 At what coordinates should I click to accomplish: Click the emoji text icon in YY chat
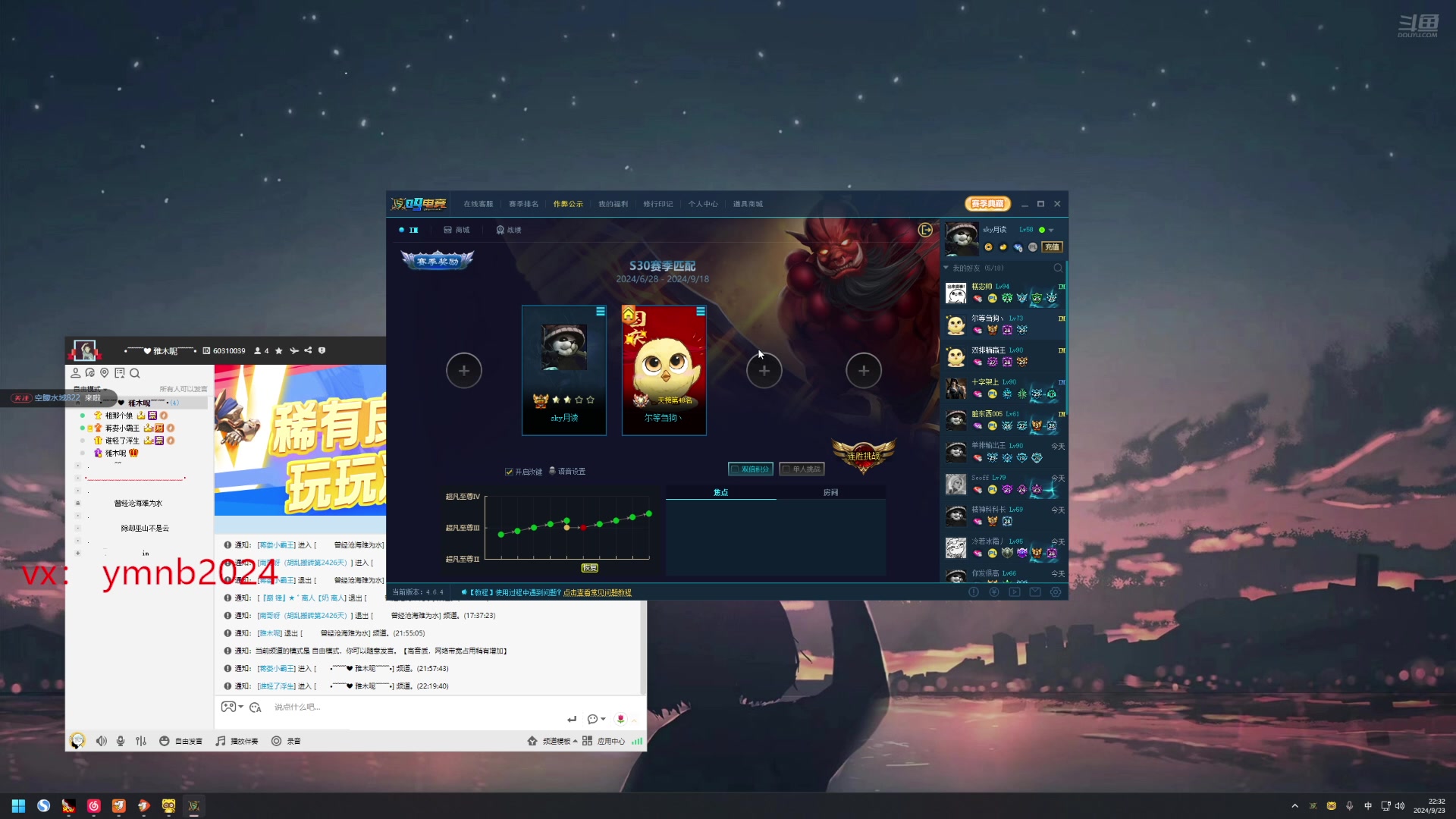point(256,708)
